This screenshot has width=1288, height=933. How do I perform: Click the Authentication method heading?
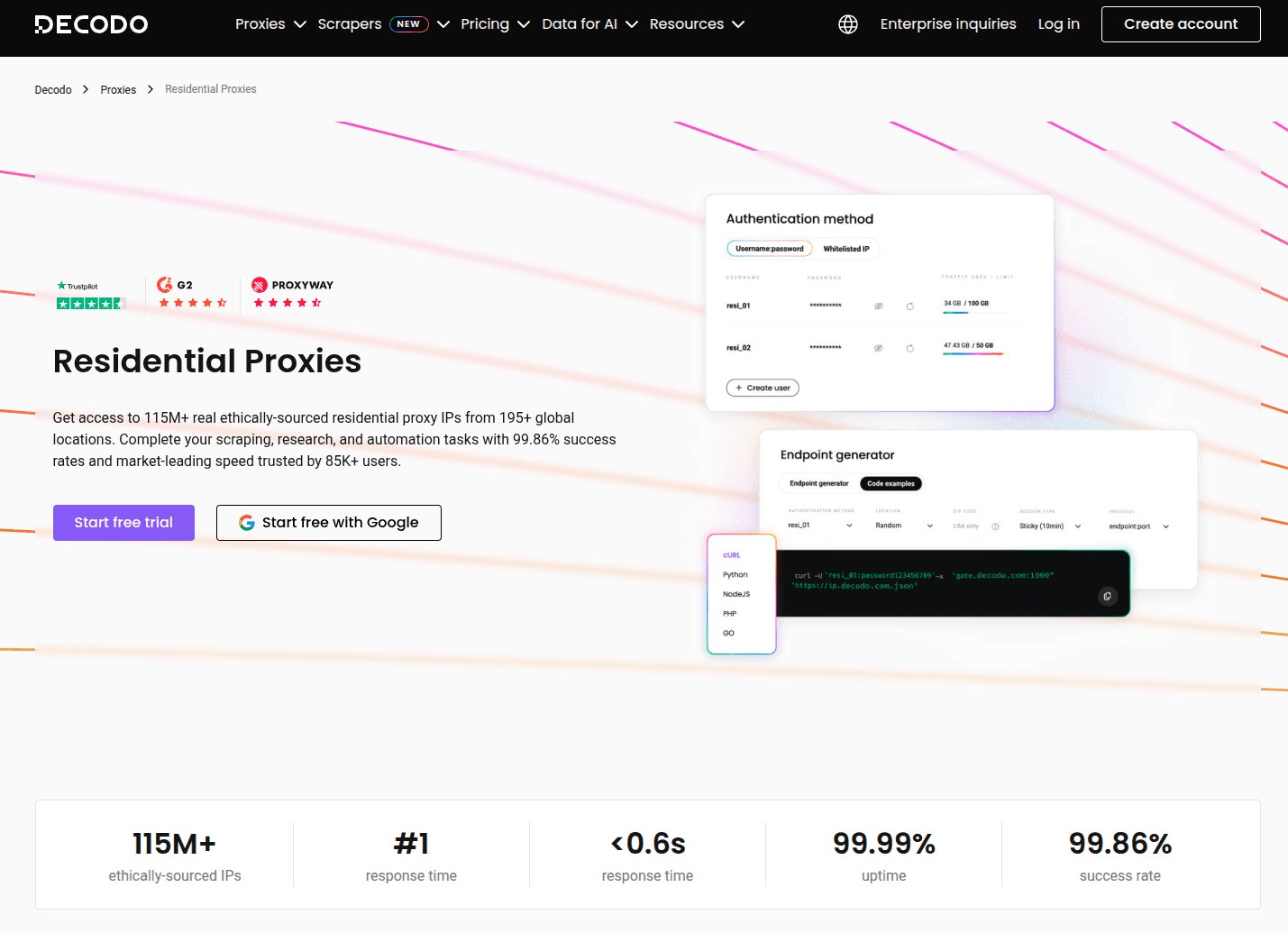799,219
